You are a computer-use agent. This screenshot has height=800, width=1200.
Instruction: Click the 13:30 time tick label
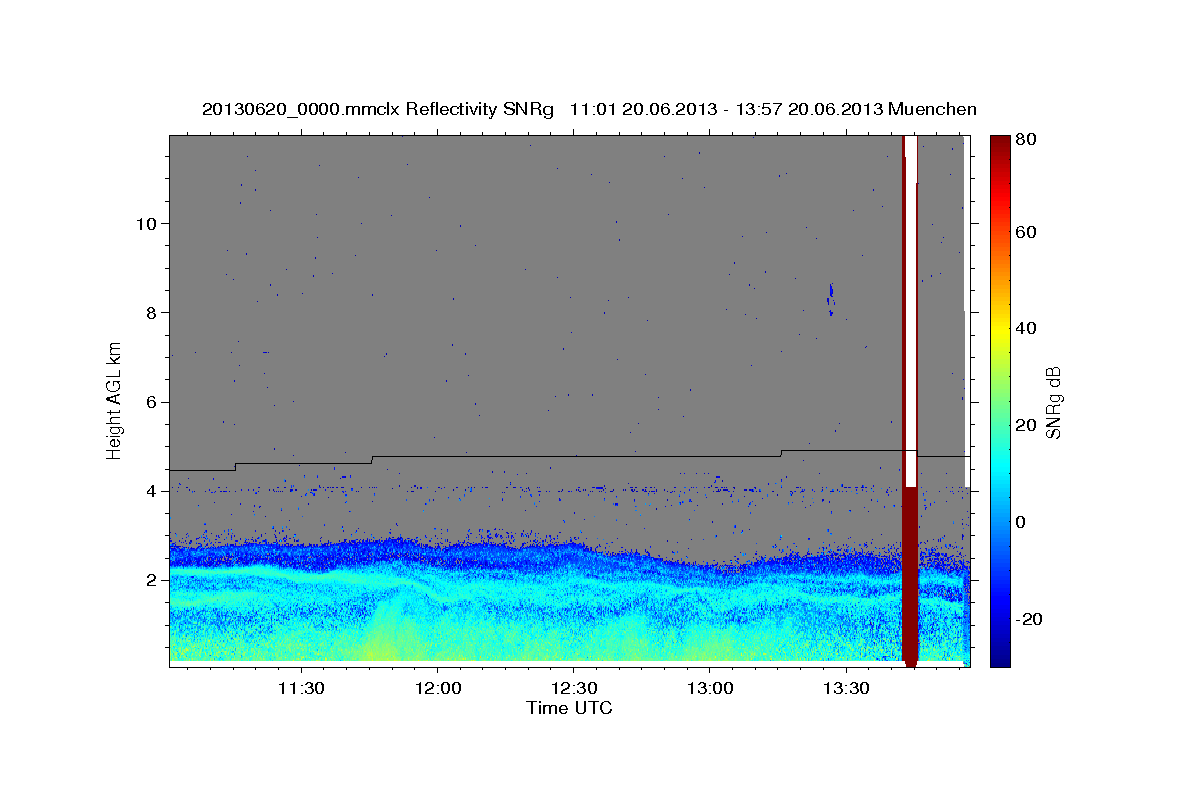point(846,688)
